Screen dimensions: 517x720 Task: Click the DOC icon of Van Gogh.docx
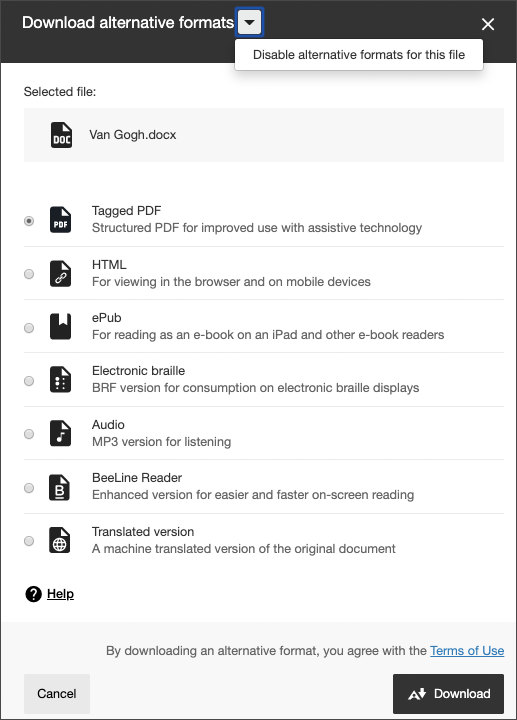[62, 135]
